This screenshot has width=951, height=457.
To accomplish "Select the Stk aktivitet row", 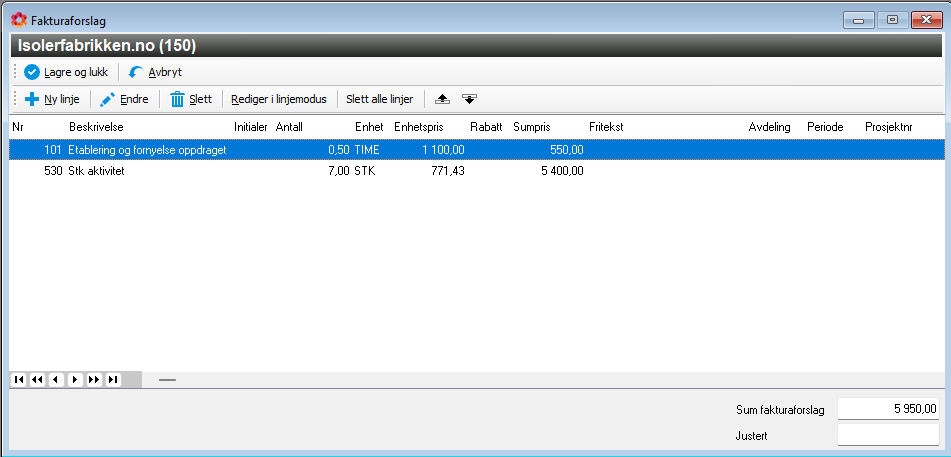I will [300, 171].
